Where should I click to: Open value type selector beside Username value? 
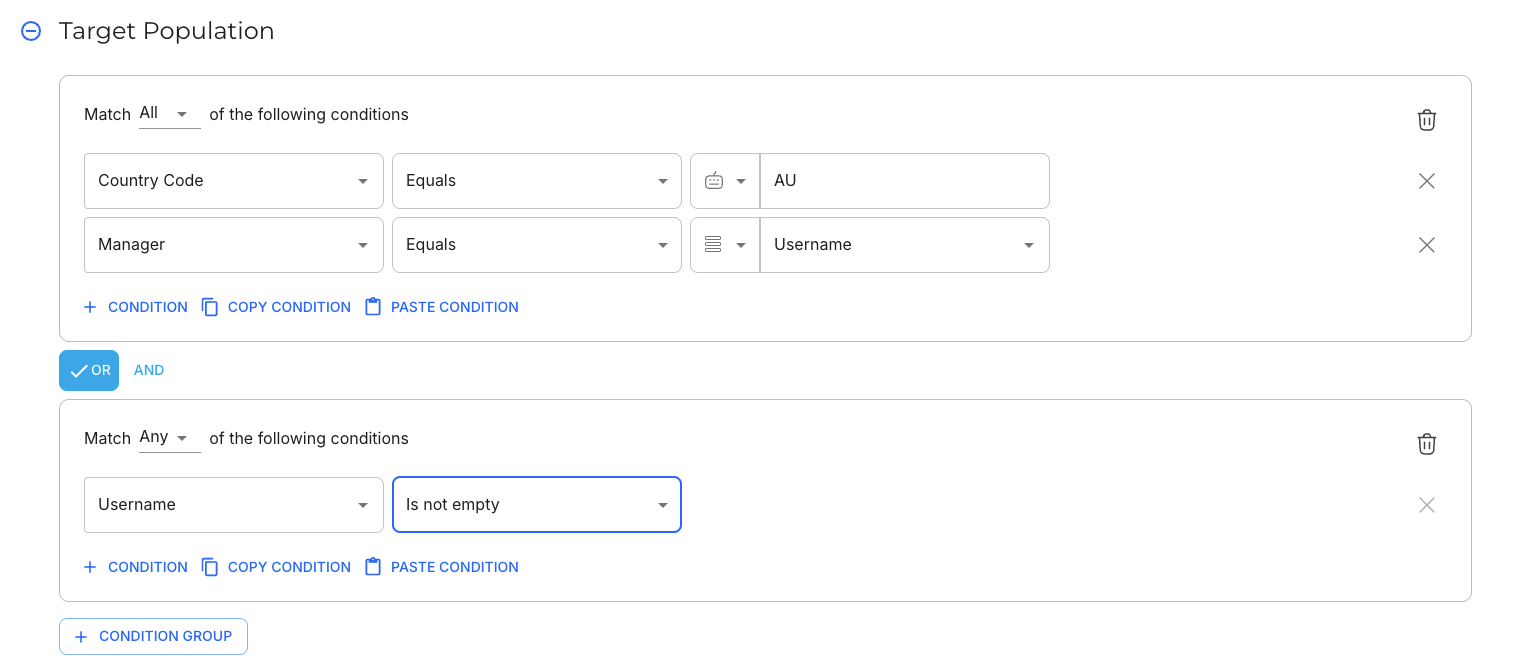(725, 245)
